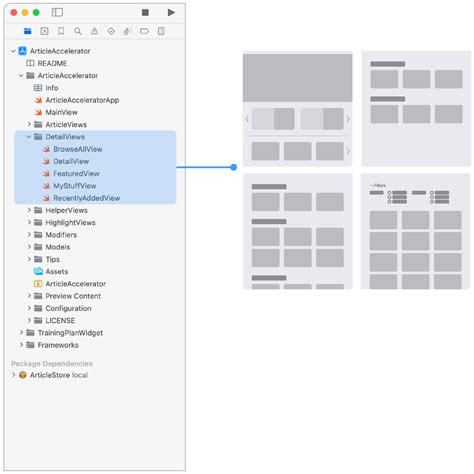Open the Project navigator folder icon
Viewport: 474px width, 474px height.
28,31
